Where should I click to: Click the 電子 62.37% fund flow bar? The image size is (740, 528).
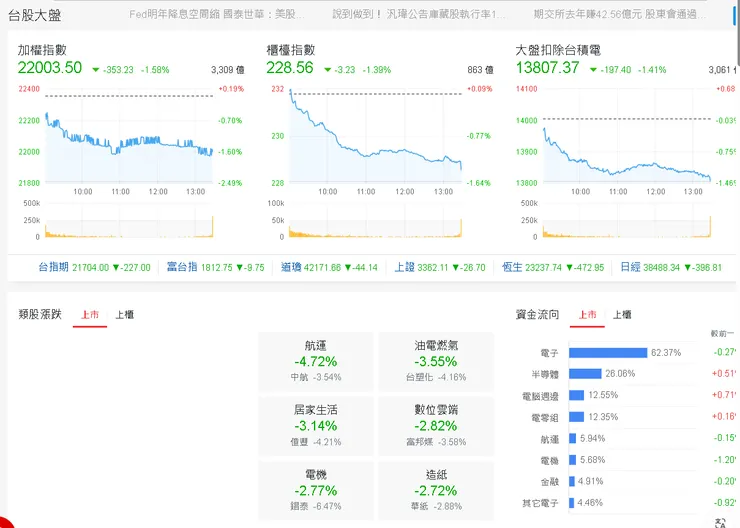point(608,353)
